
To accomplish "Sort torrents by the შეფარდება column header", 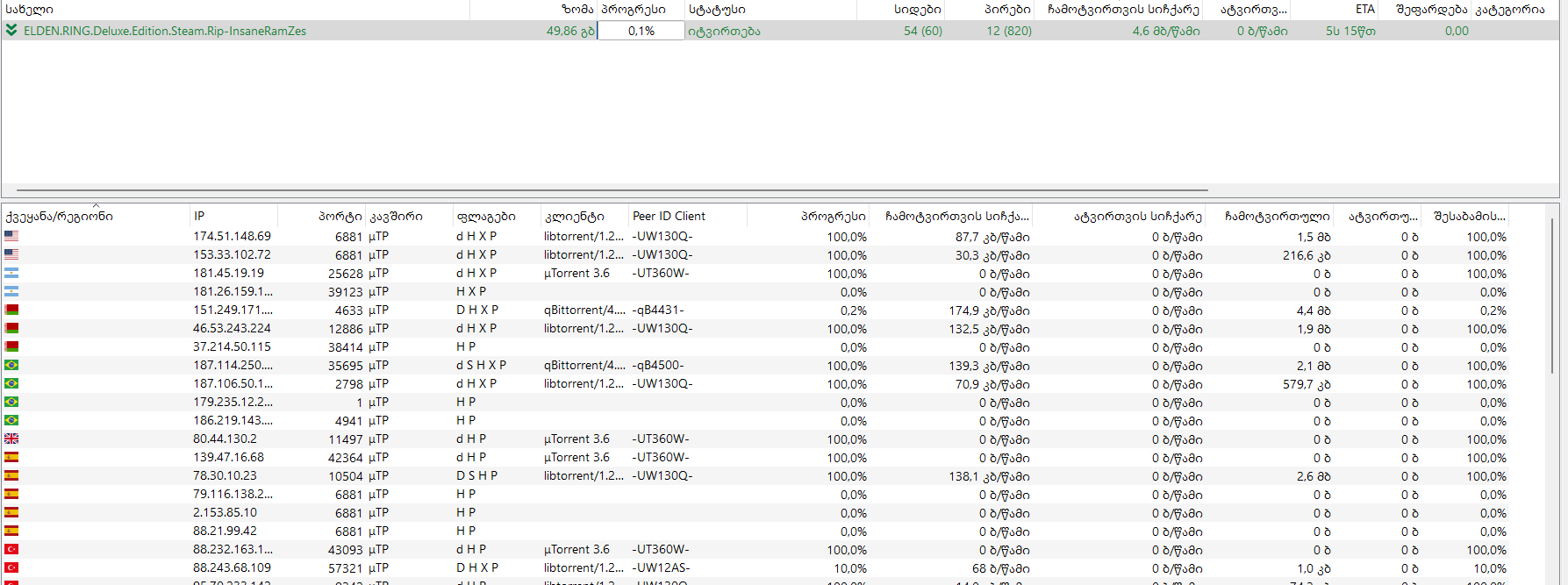I will coord(1424,10).
